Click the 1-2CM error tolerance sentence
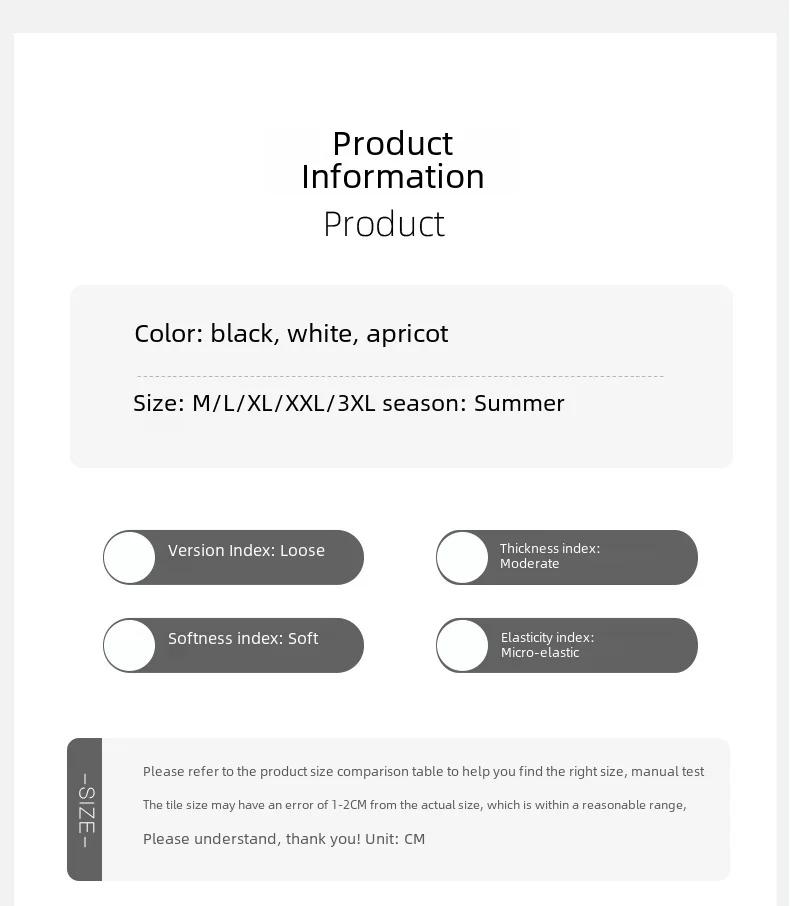The height and width of the screenshot is (906, 790). [414, 805]
